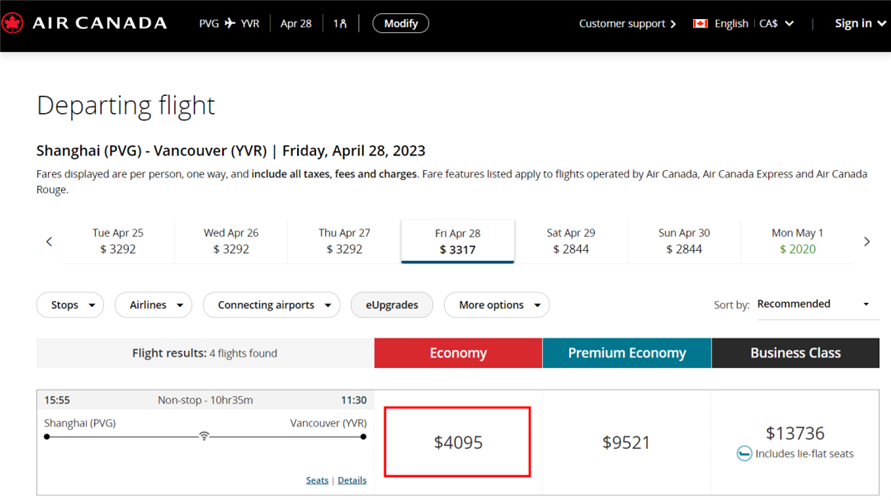Open the Sort by Recommended dropdown
This screenshot has height=500, width=891.
[813, 304]
